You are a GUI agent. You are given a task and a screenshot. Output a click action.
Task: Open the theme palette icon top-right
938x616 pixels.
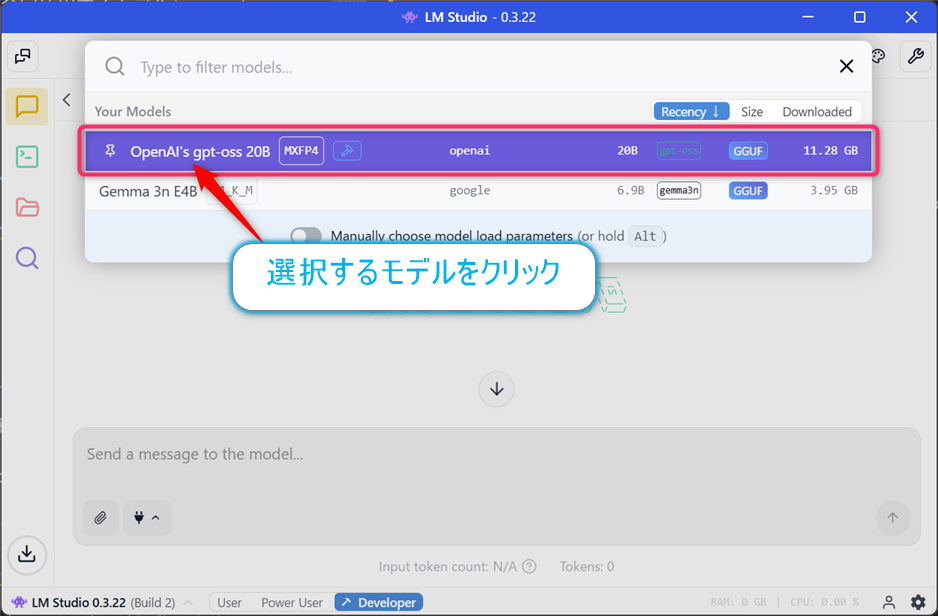pos(878,56)
